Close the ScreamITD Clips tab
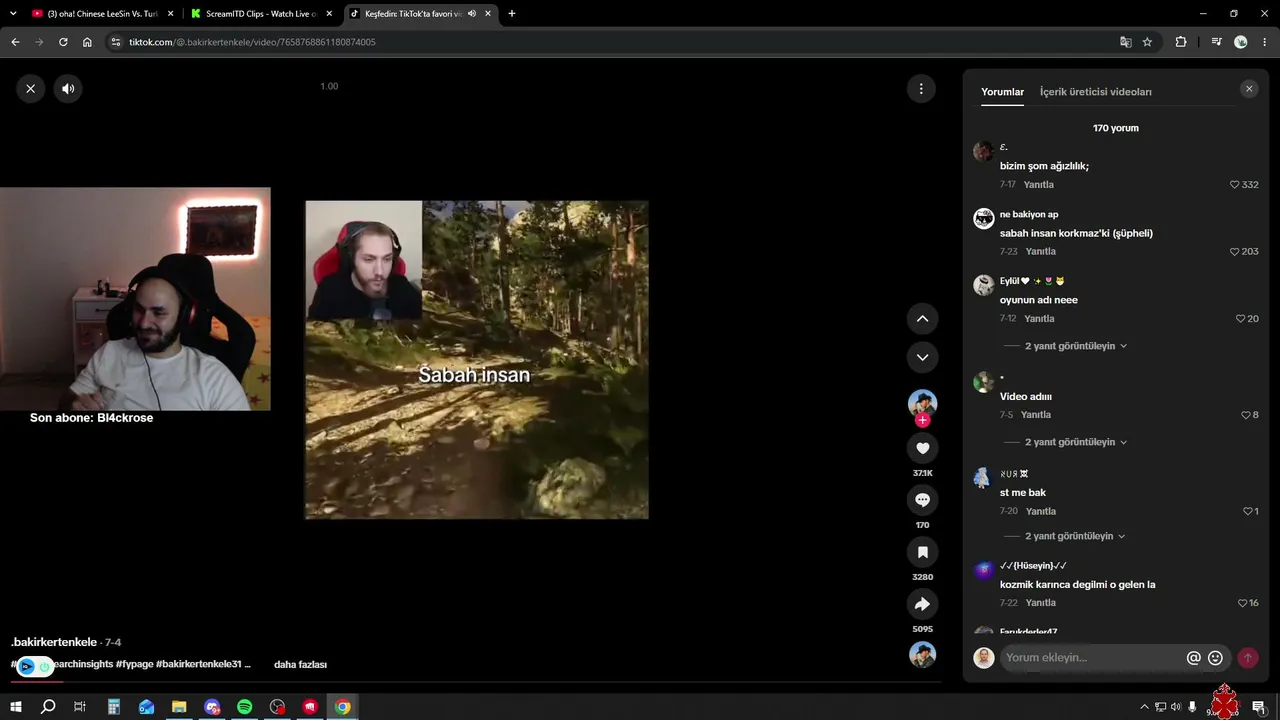Screen dimensions: 1280x720 coord(327,14)
